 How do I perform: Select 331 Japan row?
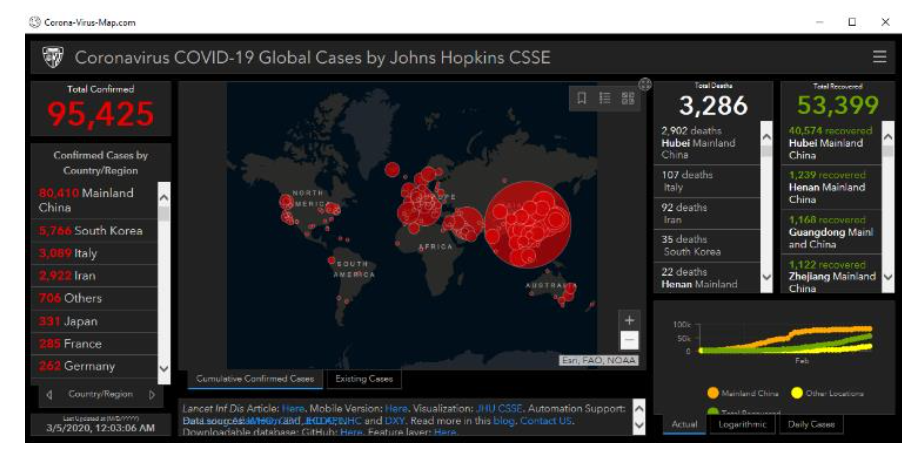click(94, 321)
